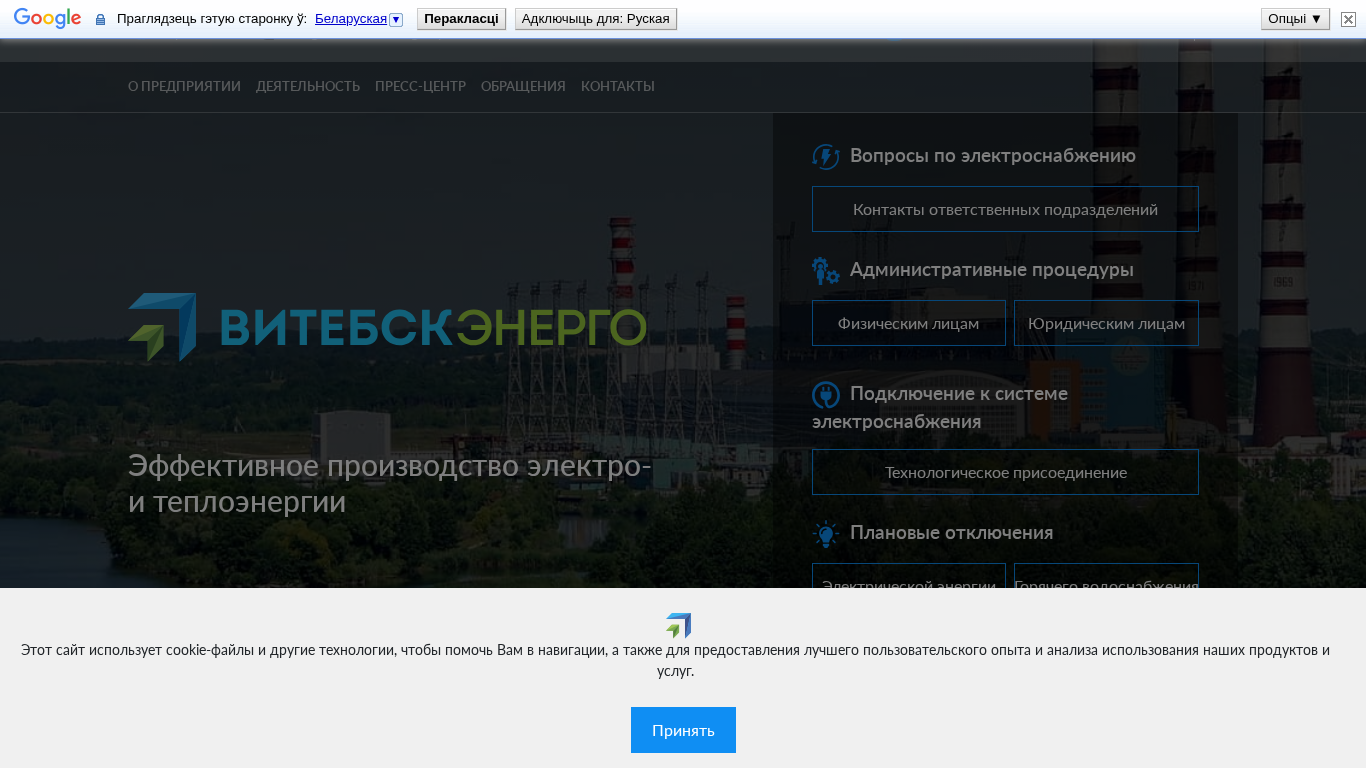Select Юридическим лицам procedures
Image resolution: width=1366 pixels, height=768 pixels.
tap(1106, 323)
